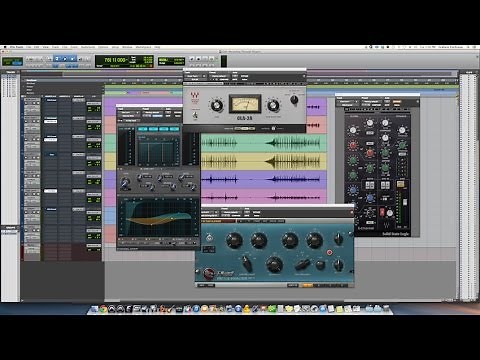The width and height of the screenshot is (480, 360).
Task: Open the Edit mode selector in toolbar
Action: 13,61
